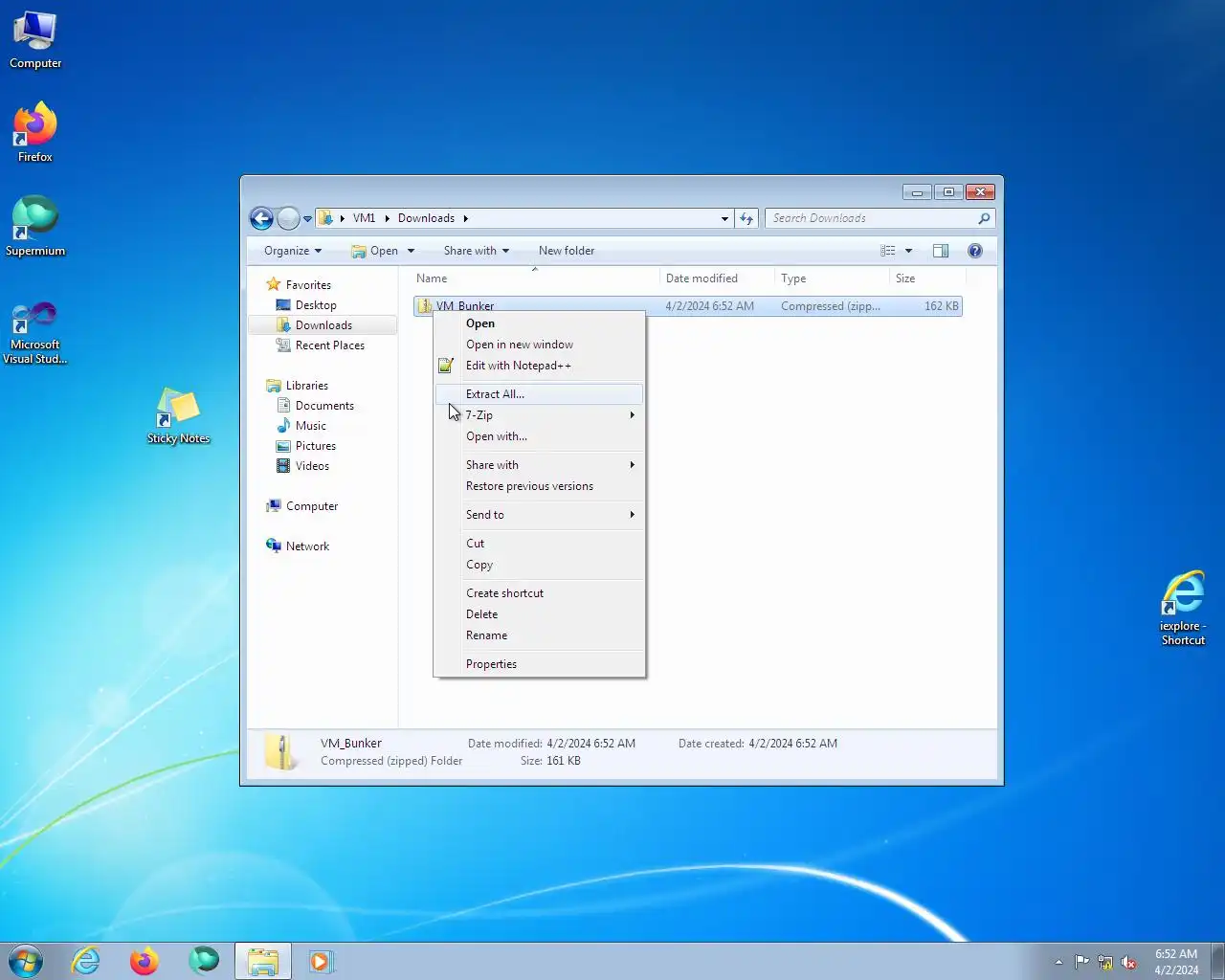Open Music library in navigation pane
This screenshot has width=1225, height=980.
[311, 426]
